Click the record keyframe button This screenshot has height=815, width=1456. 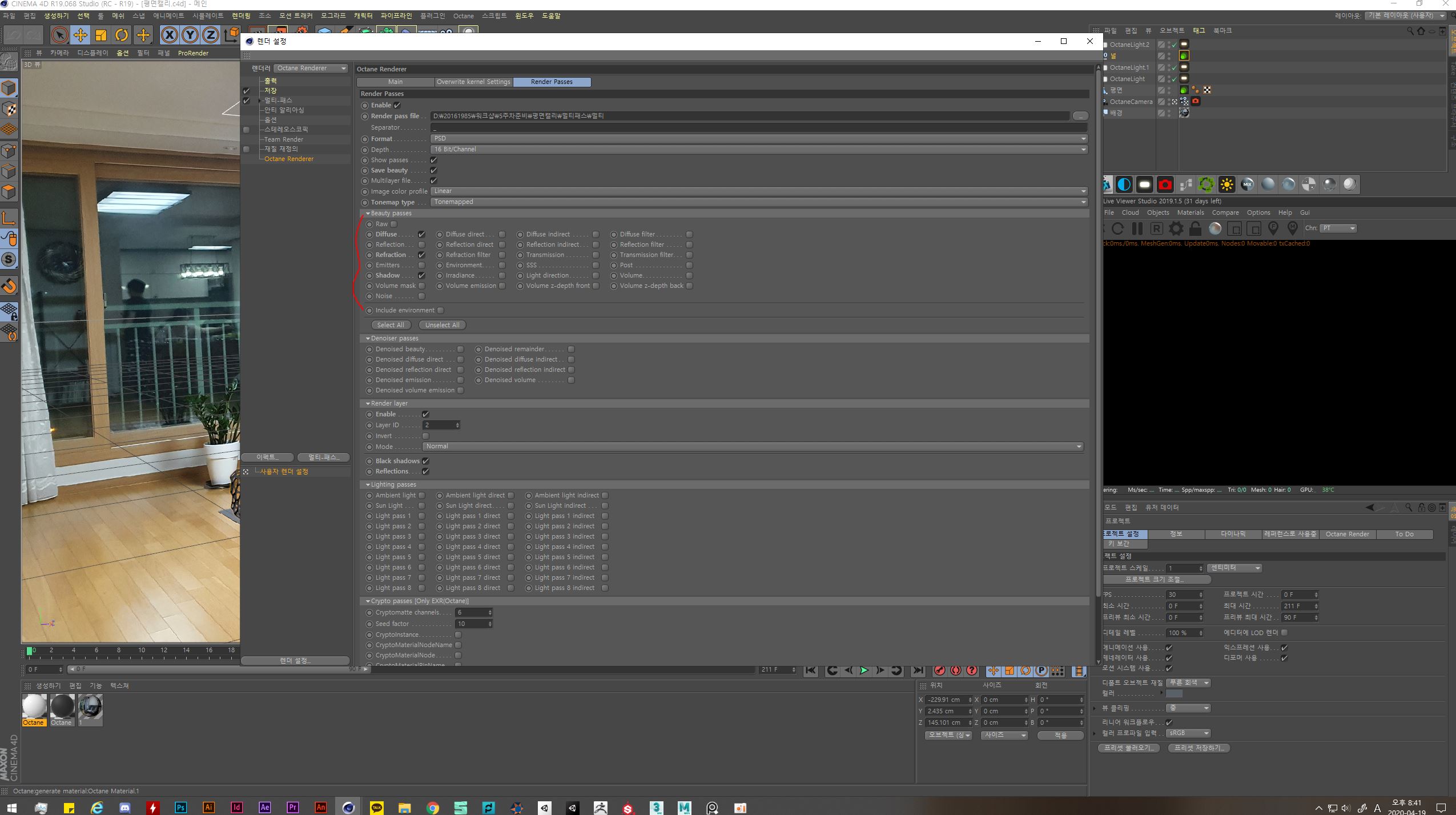tap(940, 671)
